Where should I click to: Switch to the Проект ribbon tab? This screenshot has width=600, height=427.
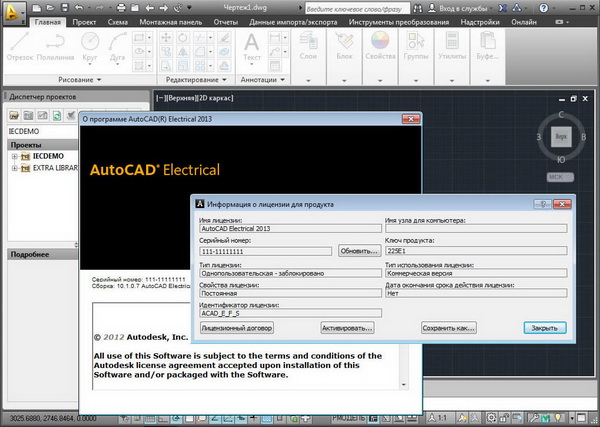click(85, 20)
